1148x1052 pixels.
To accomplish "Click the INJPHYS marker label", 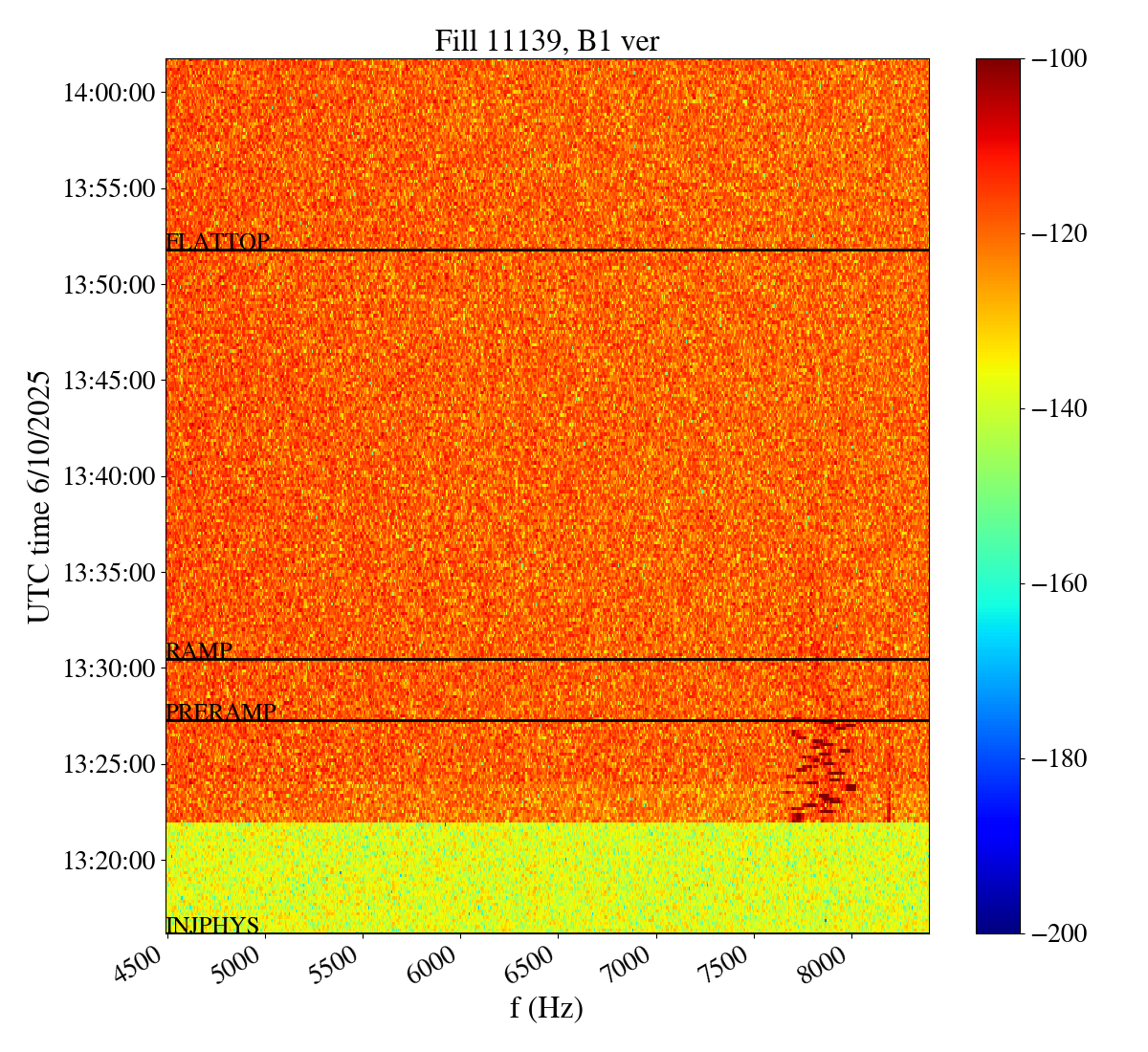I will (212, 925).
